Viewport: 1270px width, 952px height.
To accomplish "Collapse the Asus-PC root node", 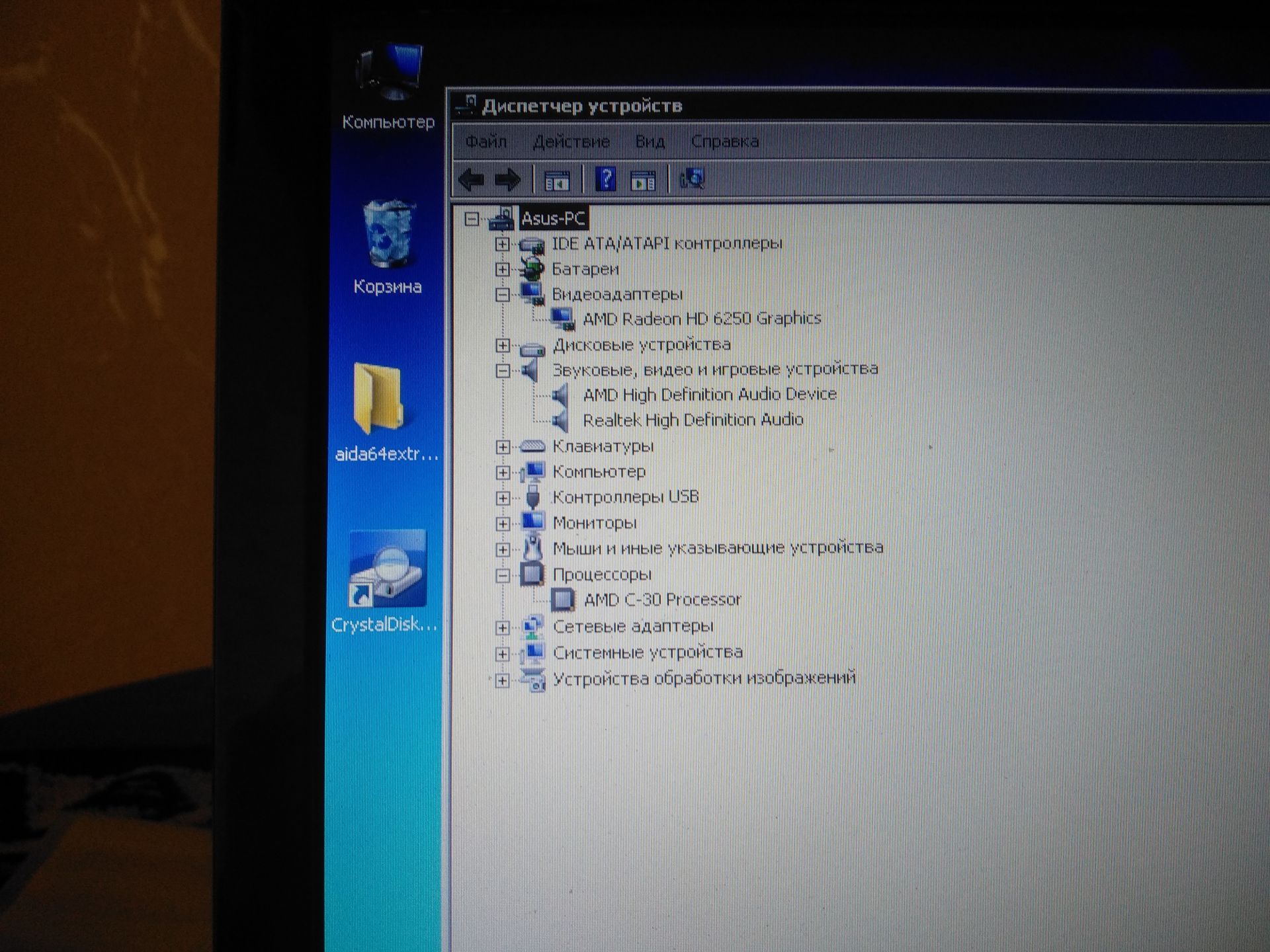I will pyautogui.click(x=472, y=219).
